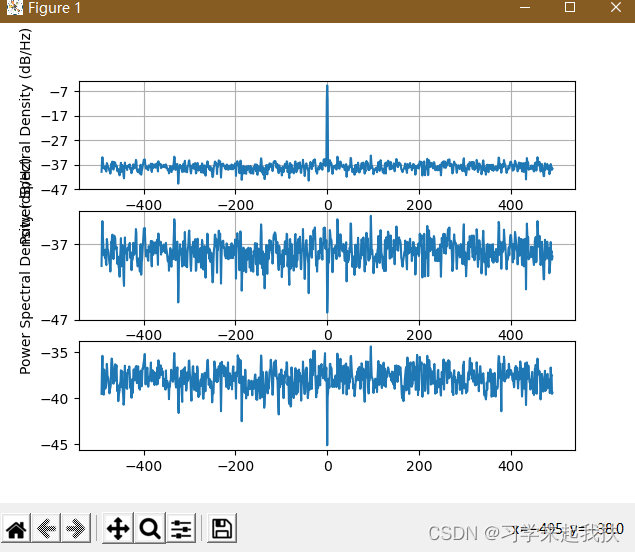
Task: Click the cursor coordinates readout in toolbar
Action: tap(568, 529)
